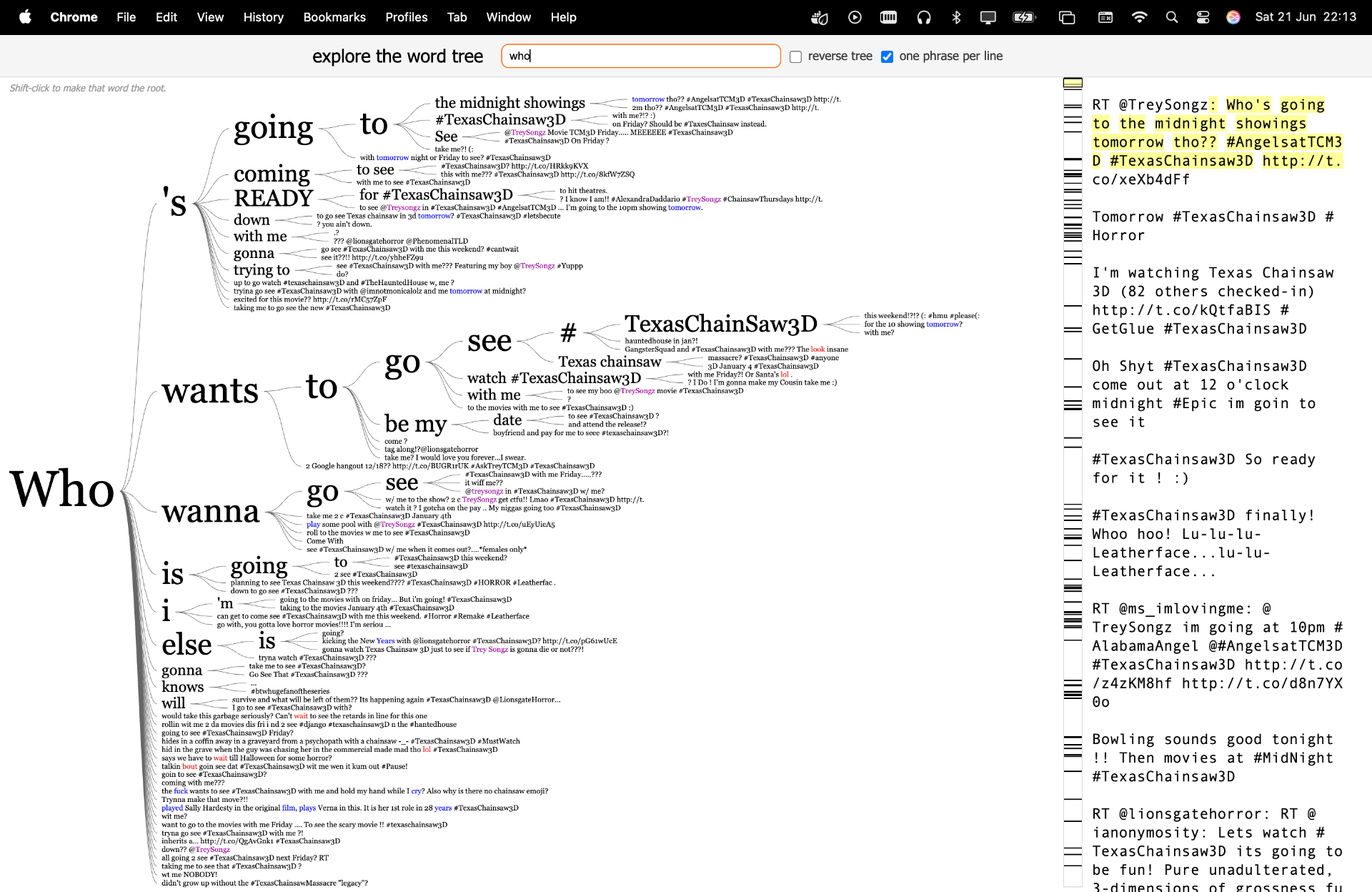1372x892 pixels.
Task: Click the 'knows' branch word
Action: pyautogui.click(x=182, y=687)
